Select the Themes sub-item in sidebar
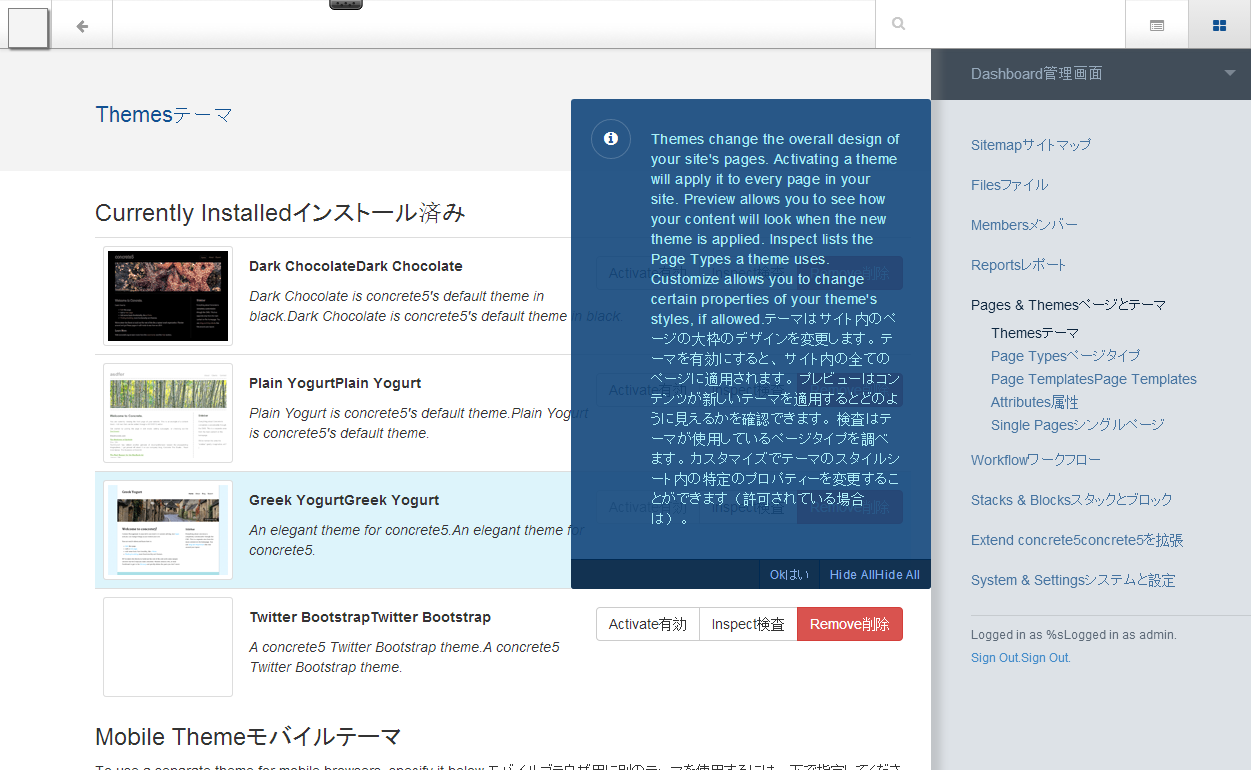The height and width of the screenshot is (770, 1251). (x=1035, y=333)
